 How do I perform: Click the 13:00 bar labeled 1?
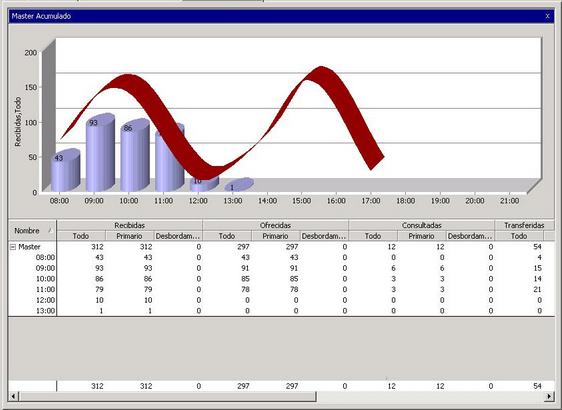pyautogui.click(x=239, y=185)
